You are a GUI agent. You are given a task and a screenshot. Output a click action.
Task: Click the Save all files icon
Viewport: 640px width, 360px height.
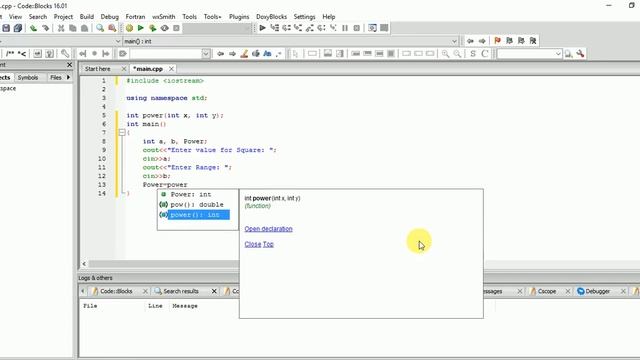[18, 28]
